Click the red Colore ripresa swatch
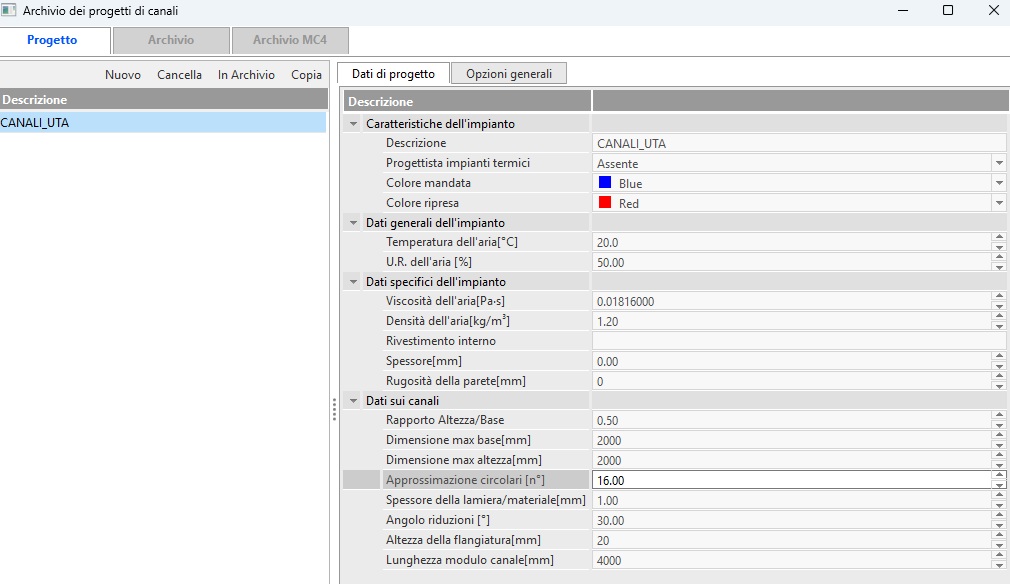 coord(605,203)
